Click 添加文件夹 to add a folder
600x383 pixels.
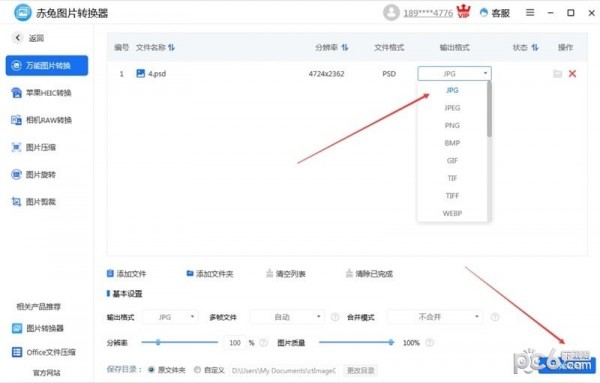[x=210, y=274]
